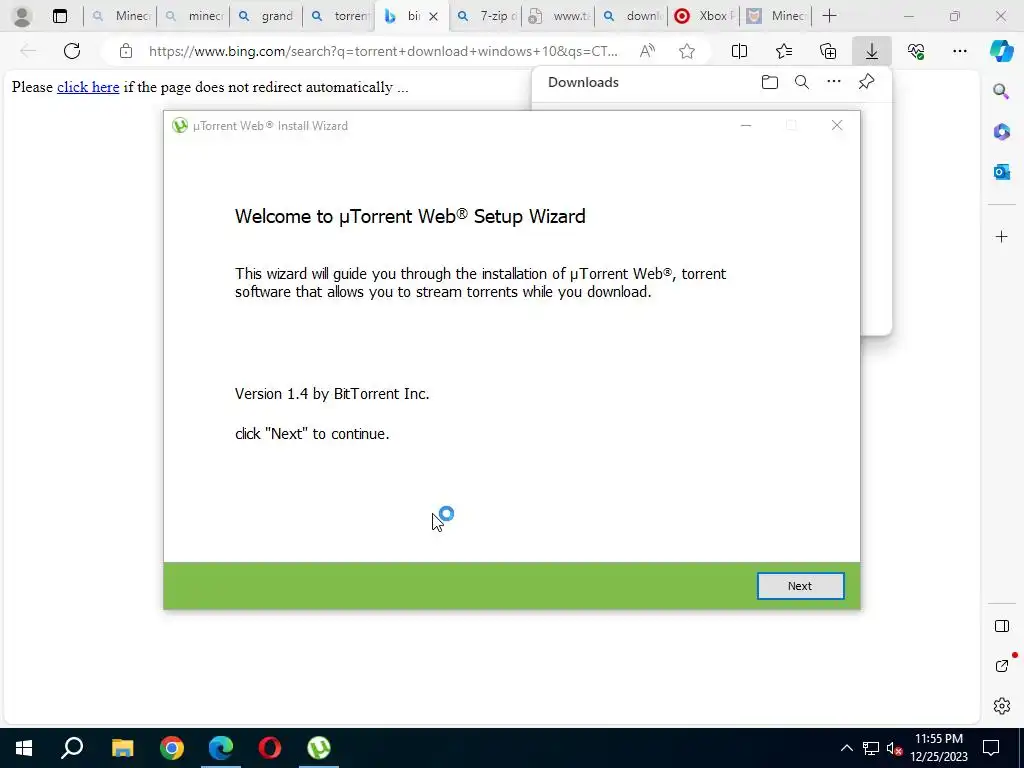Search downloads via the magnifier icon

pyautogui.click(x=802, y=82)
